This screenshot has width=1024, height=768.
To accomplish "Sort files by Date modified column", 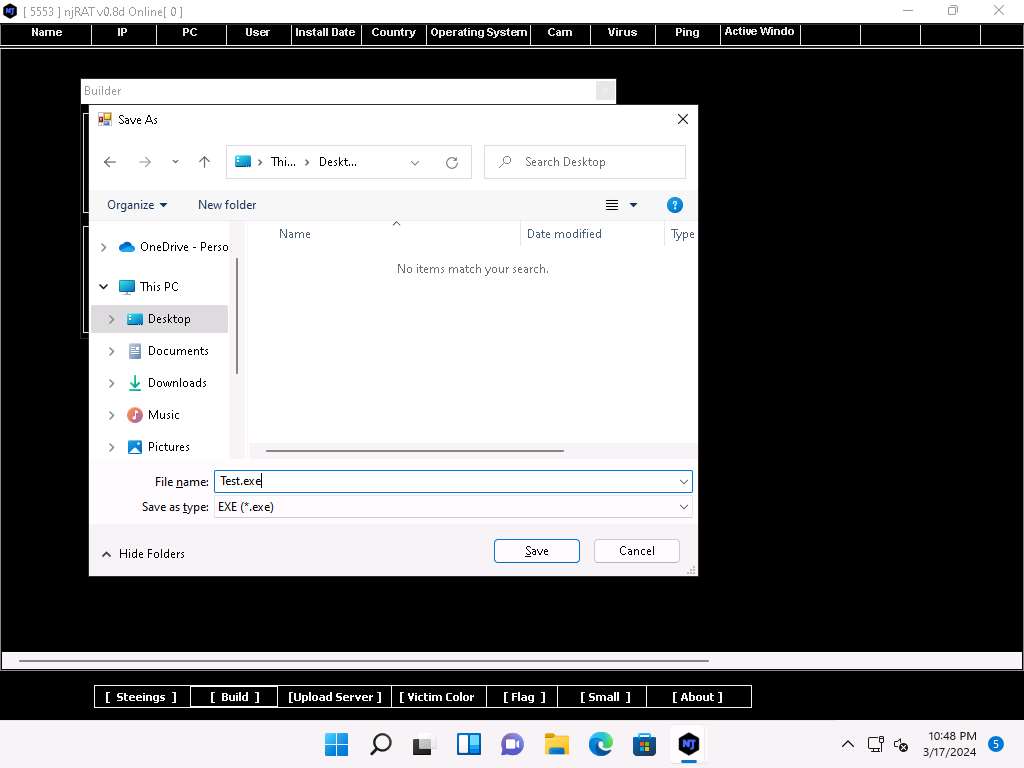I will 564,234.
